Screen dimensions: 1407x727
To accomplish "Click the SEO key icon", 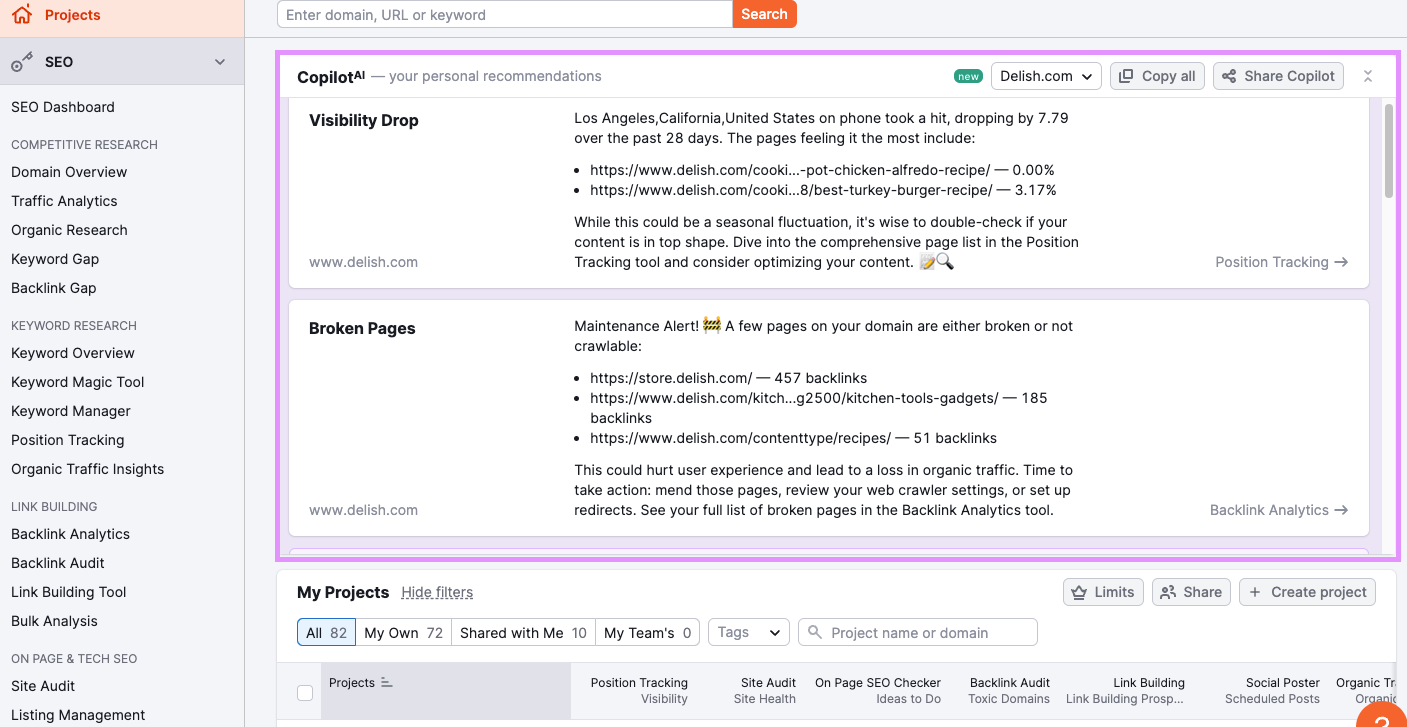I will coord(22,62).
